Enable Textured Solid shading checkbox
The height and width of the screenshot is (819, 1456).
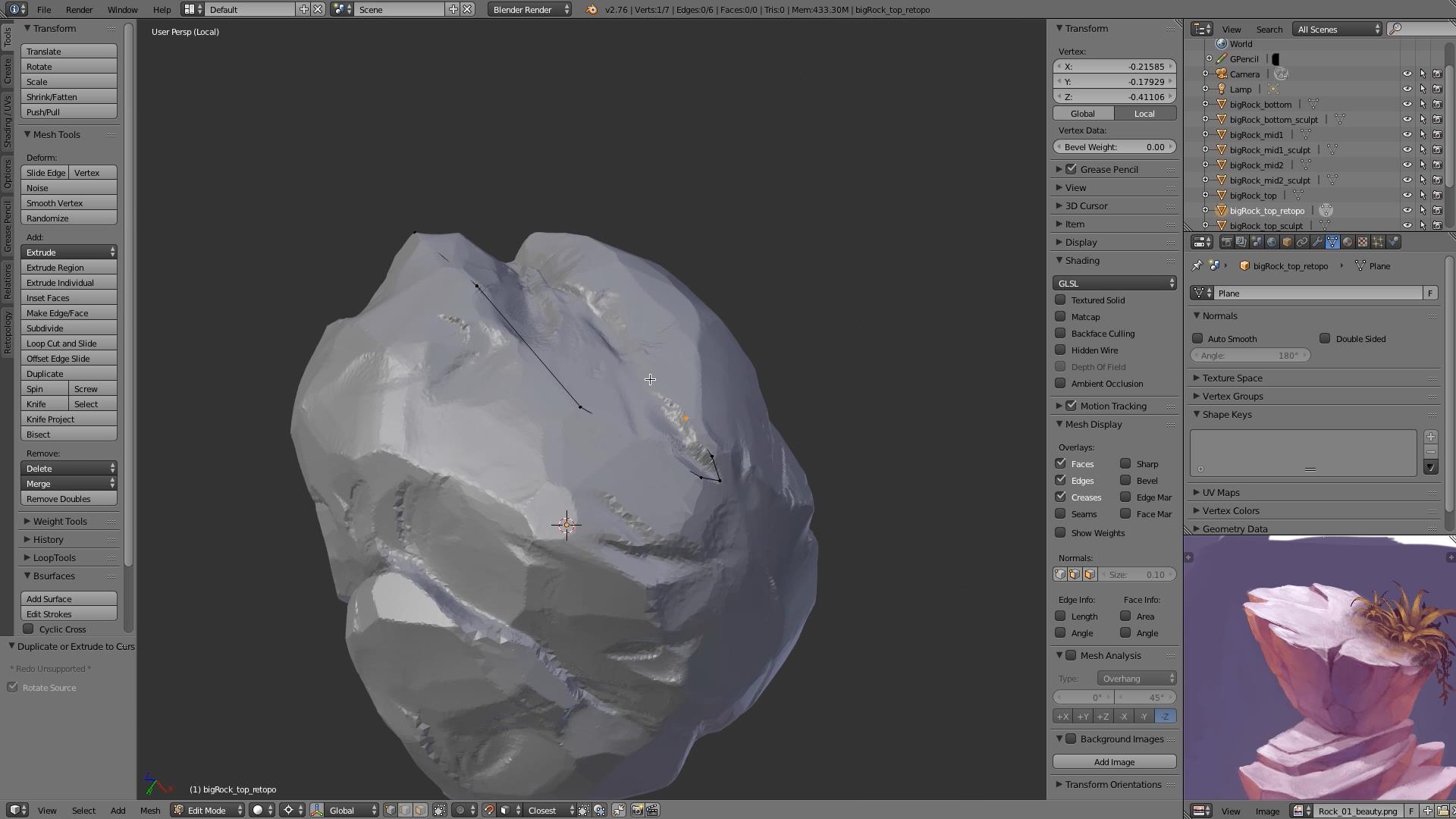point(1060,300)
